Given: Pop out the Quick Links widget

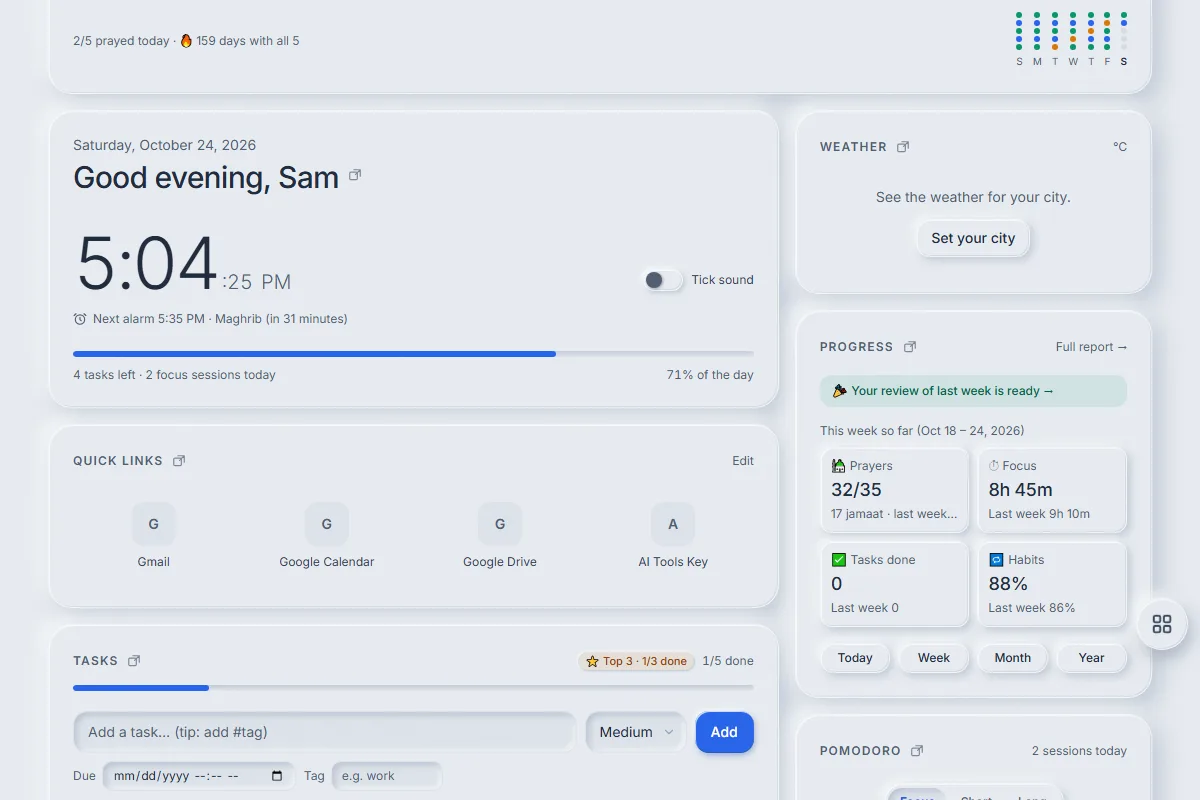Looking at the screenshot, I should (x=179, y=461).
